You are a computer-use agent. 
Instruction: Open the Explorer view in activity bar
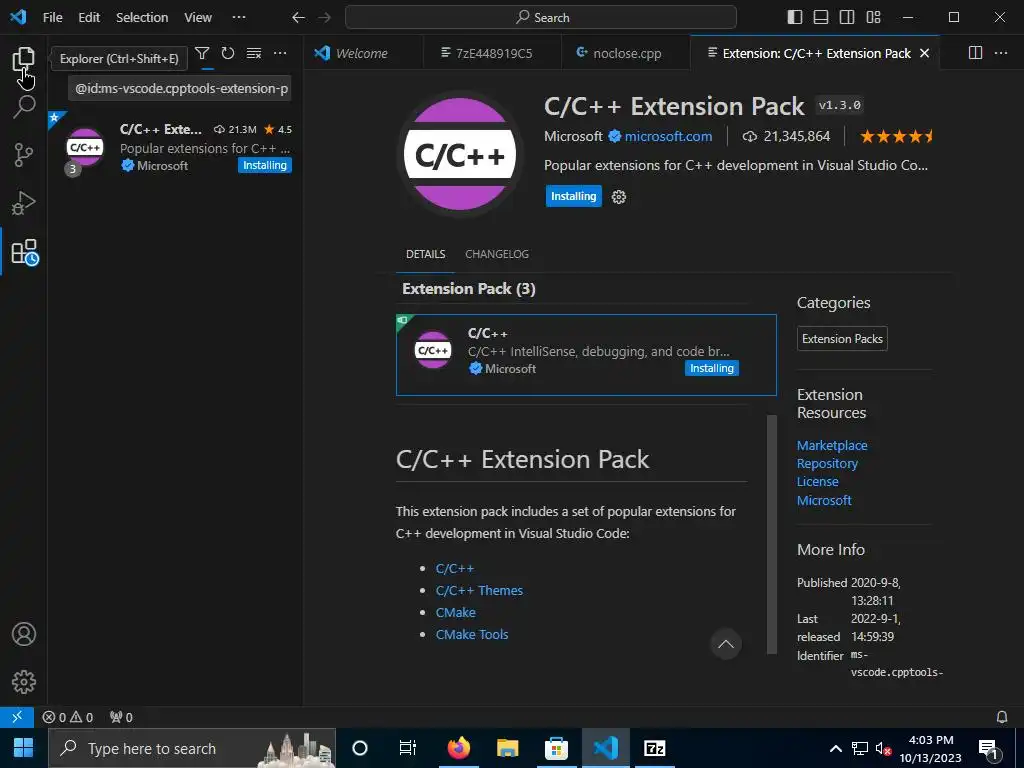click(24, 59)
